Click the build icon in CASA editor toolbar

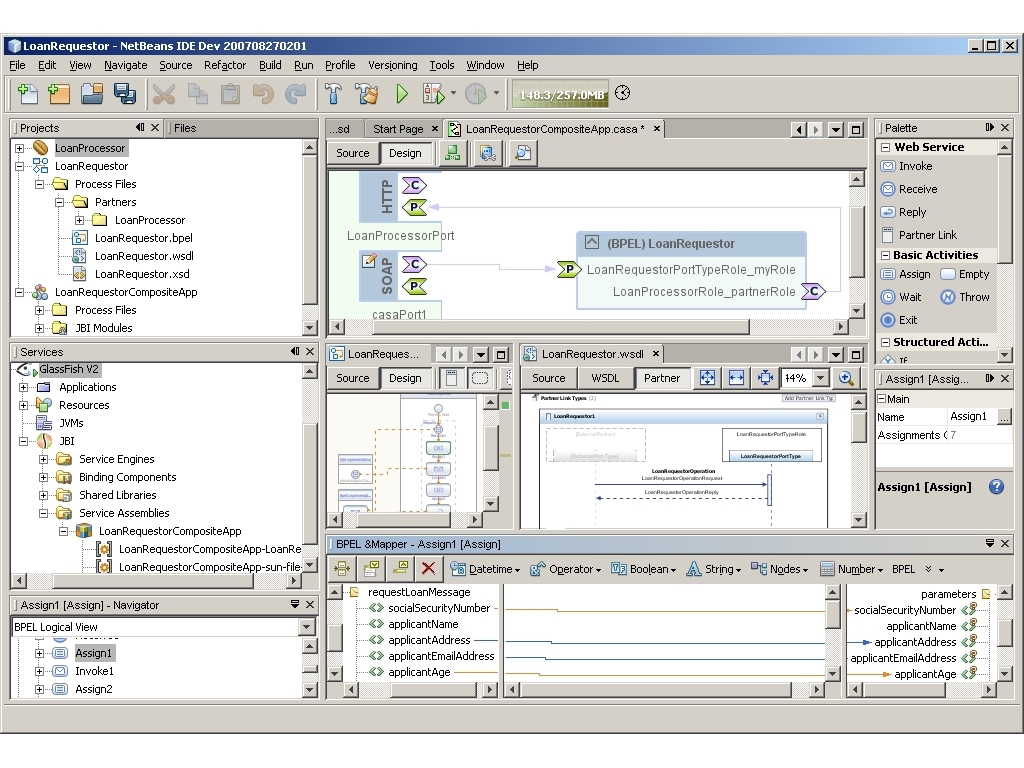pyautogui.click(x=452, y=153)
